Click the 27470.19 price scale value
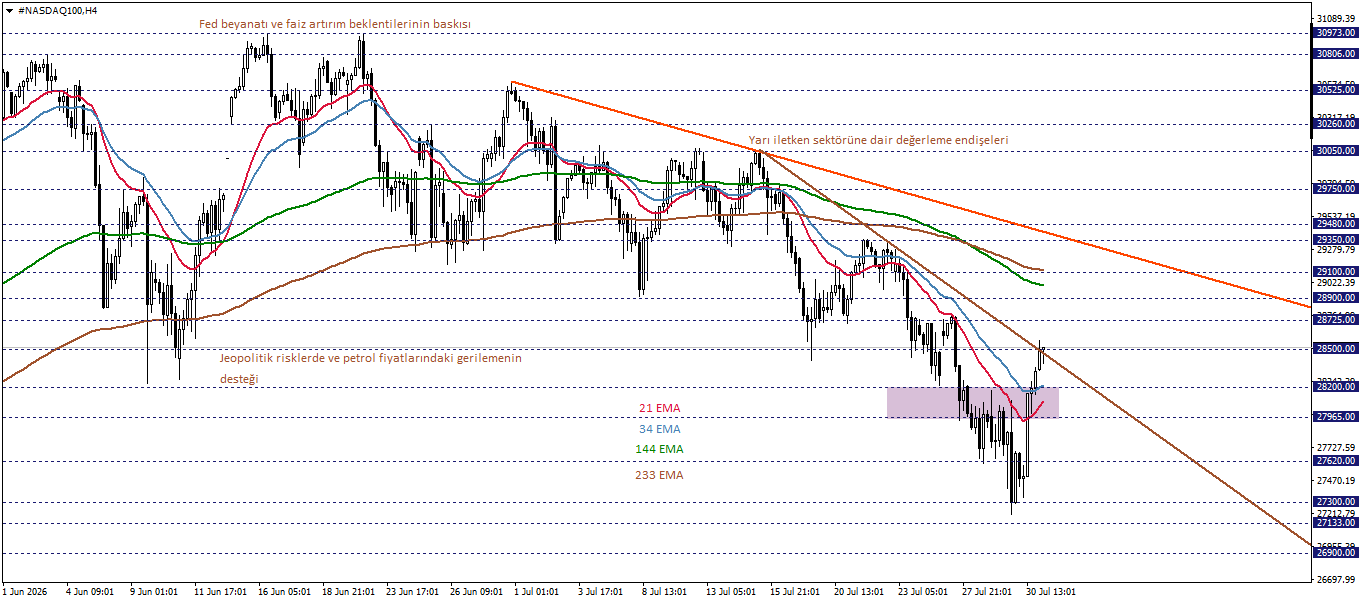This screenshot has height=603, width=1362. coord(1337,481)
